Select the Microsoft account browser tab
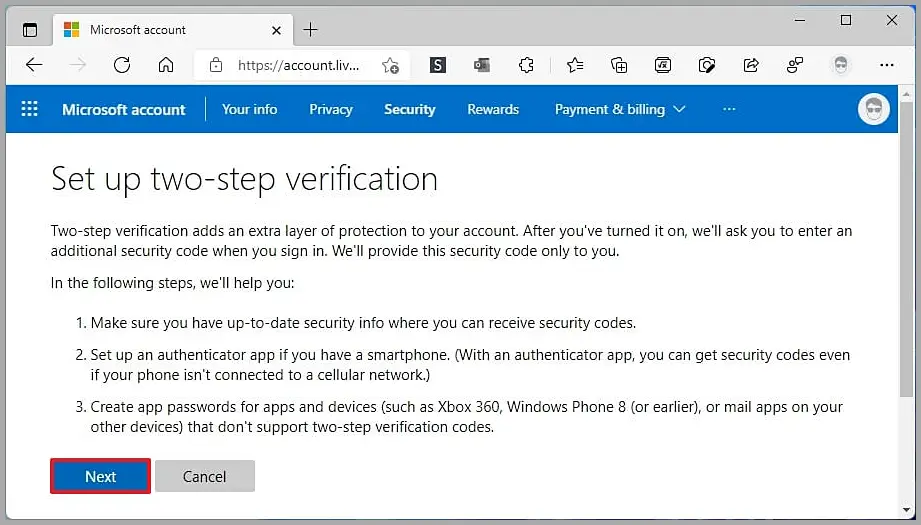The width and height of the screenshot is (921, 525). coord(173,30)
